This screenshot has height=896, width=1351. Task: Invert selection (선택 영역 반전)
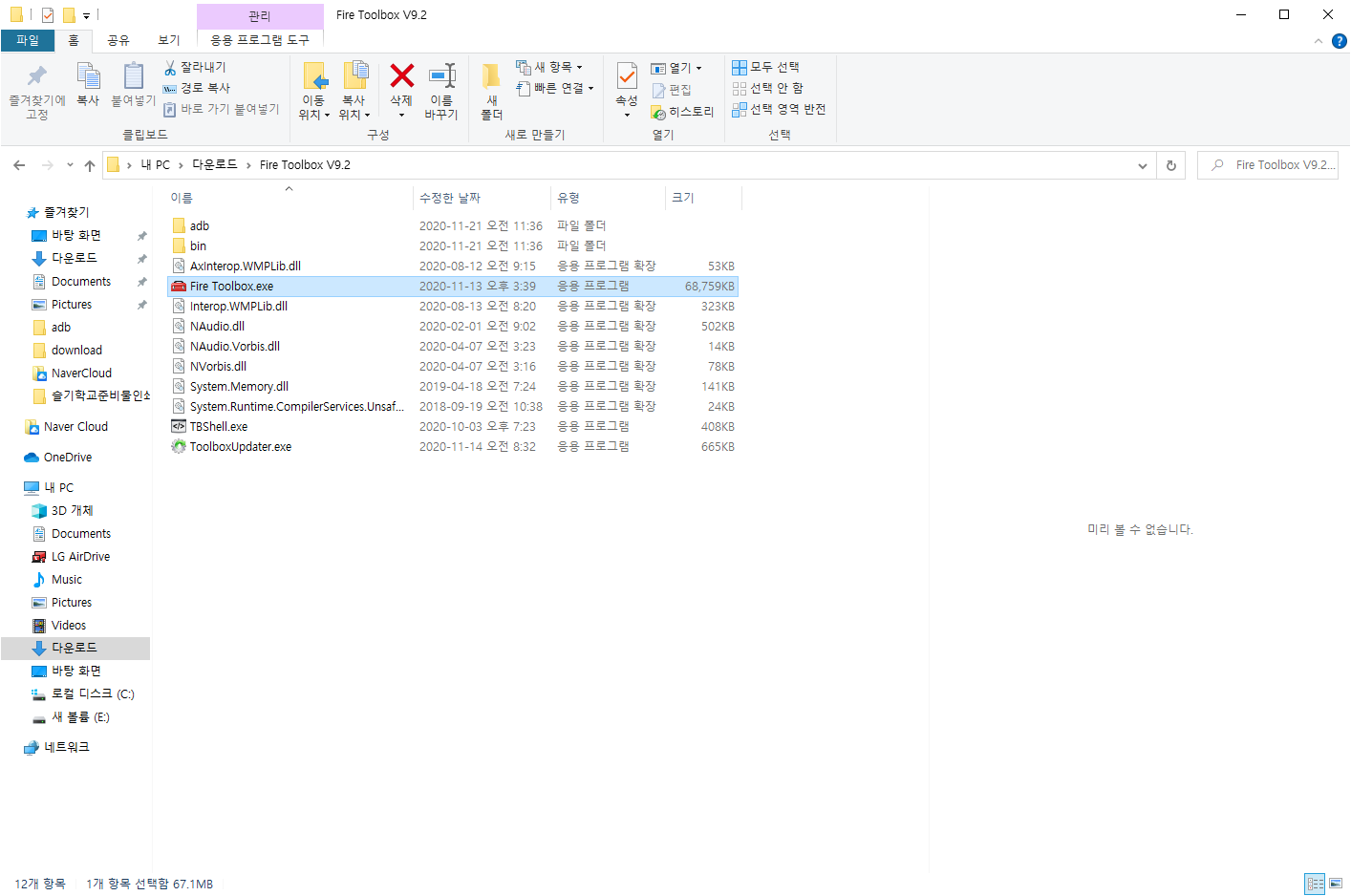click(x=779, y=109)
